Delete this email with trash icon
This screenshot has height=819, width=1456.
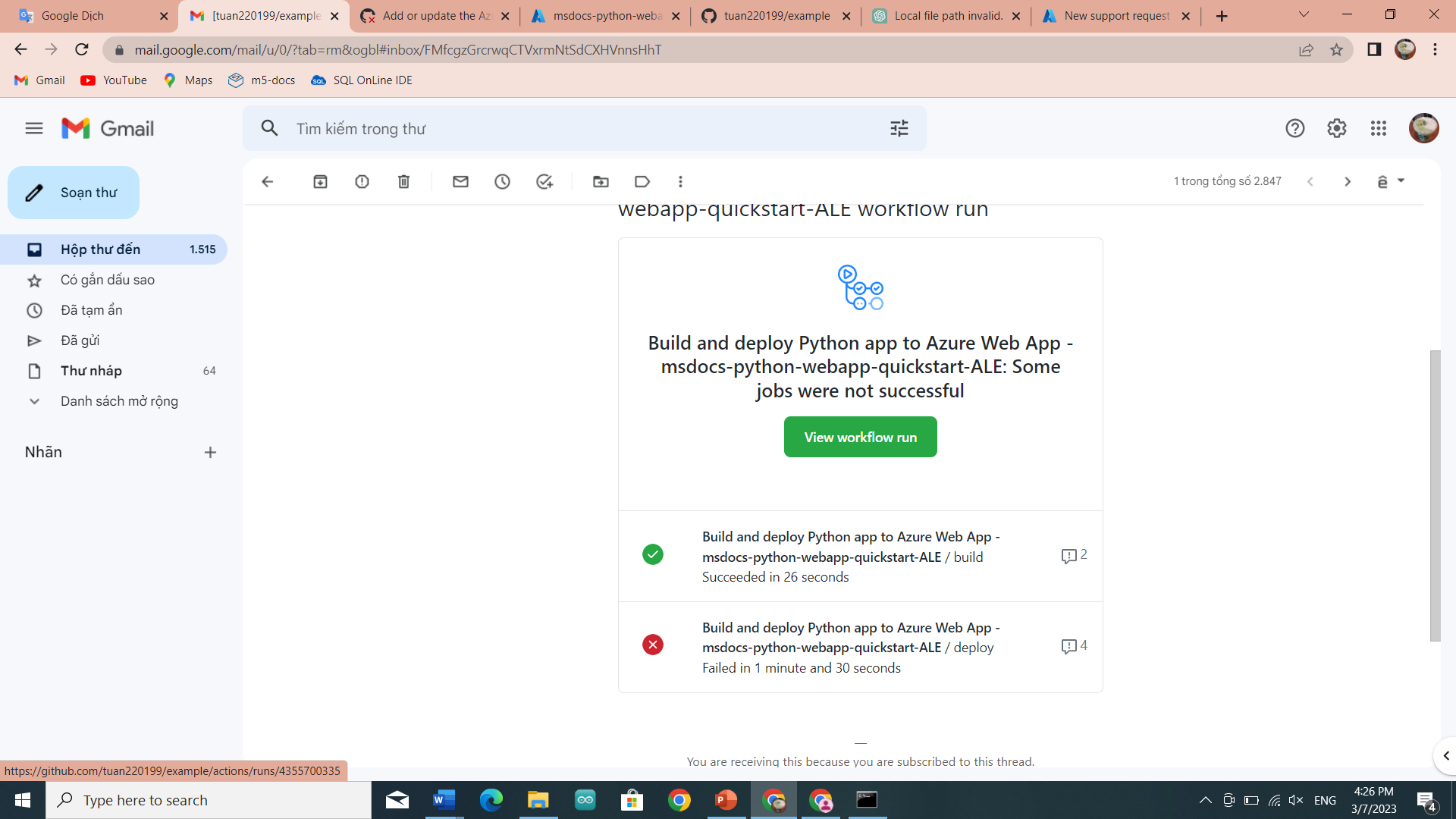tap(403, 181)
